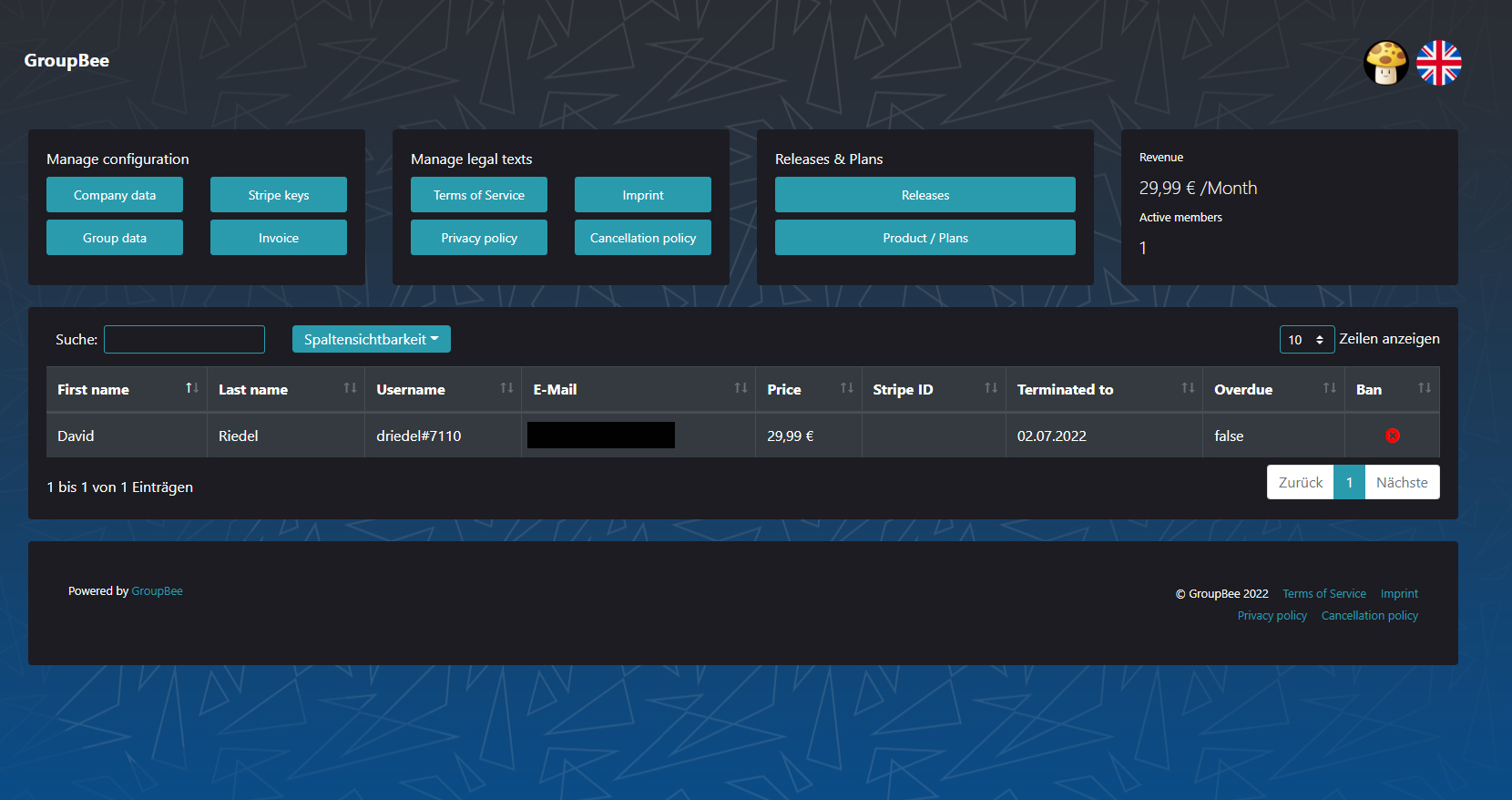Click the Nächste pagination button
This screenshot has height=800, width=1512.
coord(1402,482)
